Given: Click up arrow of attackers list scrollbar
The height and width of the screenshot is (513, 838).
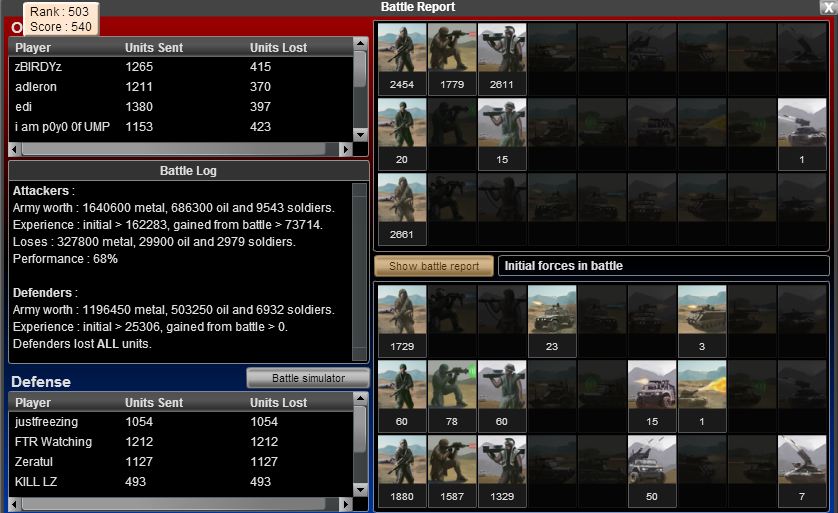Looking at the screenshot, I should (x=361, y=43).
